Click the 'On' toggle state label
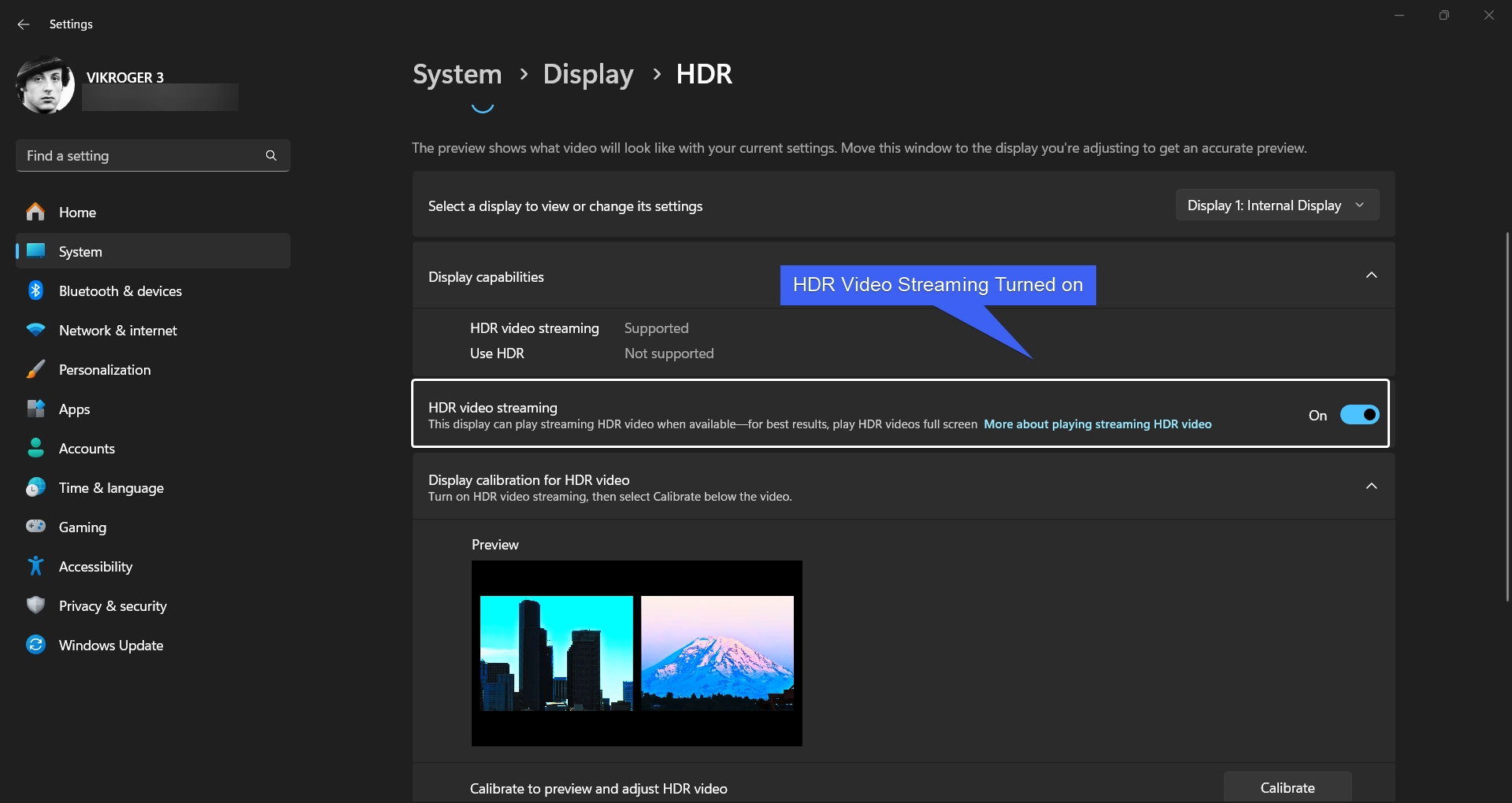This screenshot has height=803, width=1512. [1317, 416]
